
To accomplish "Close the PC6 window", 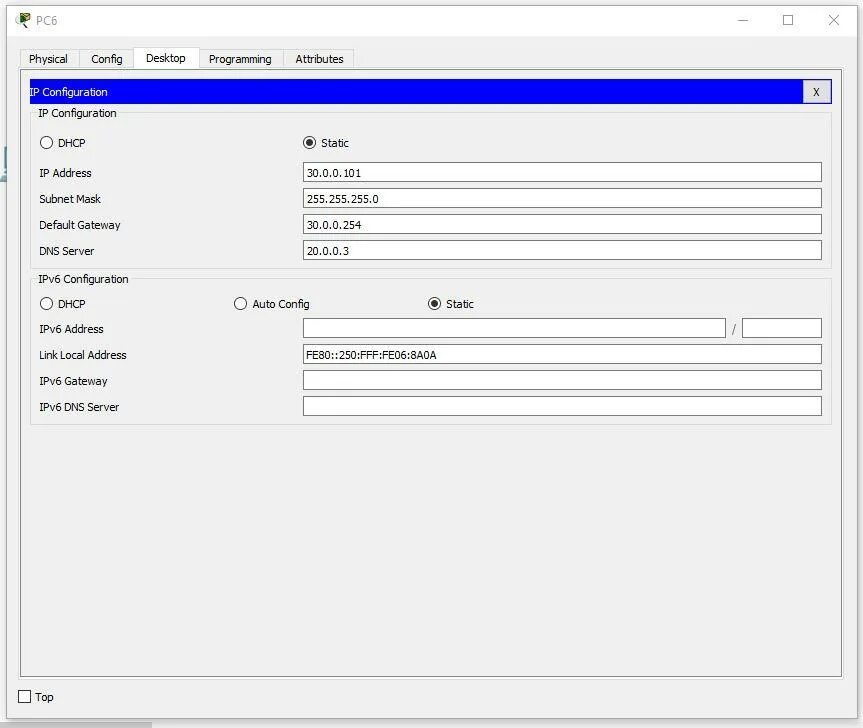I will point(833,20).
